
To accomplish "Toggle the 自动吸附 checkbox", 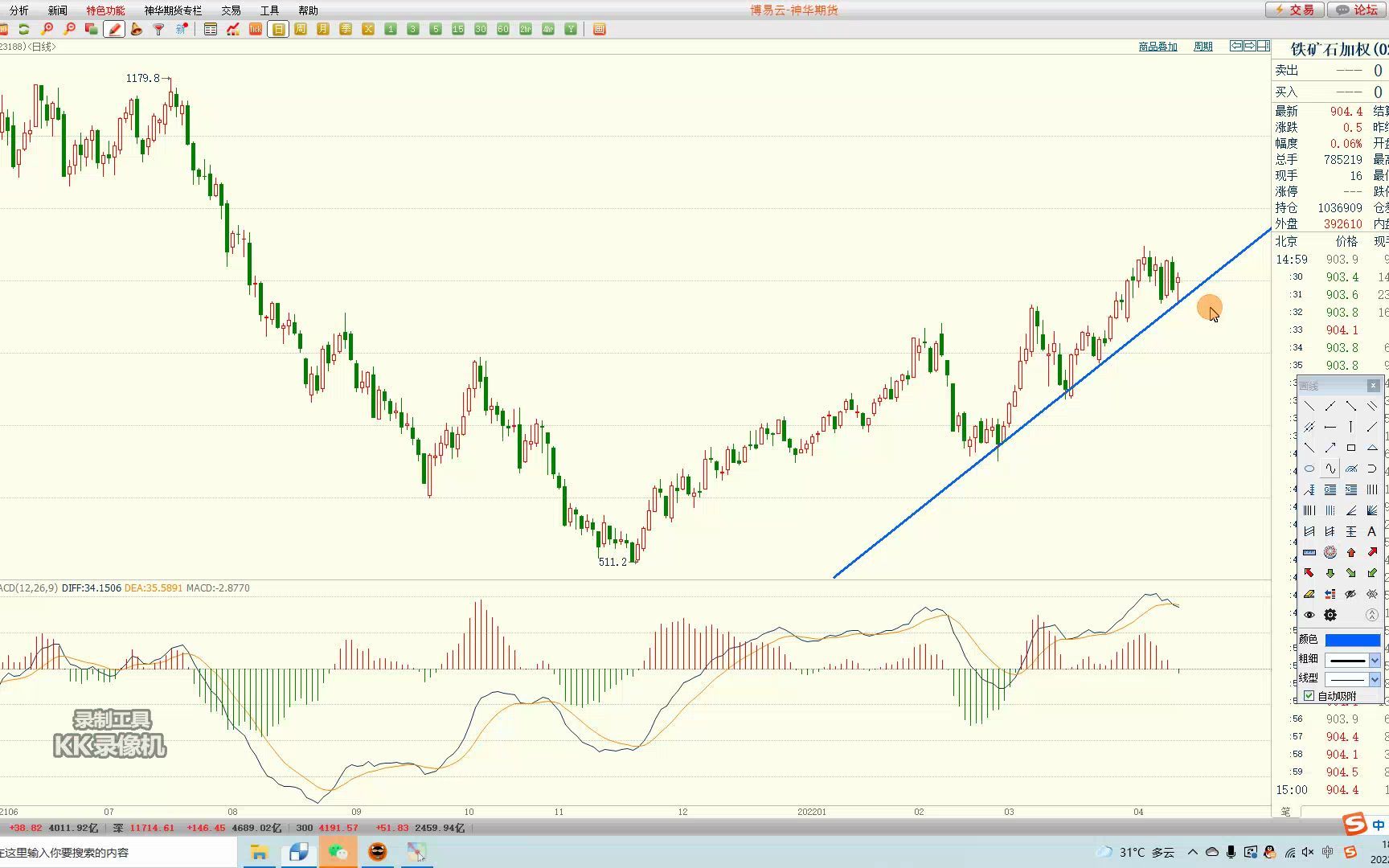I will point(1309,696).
